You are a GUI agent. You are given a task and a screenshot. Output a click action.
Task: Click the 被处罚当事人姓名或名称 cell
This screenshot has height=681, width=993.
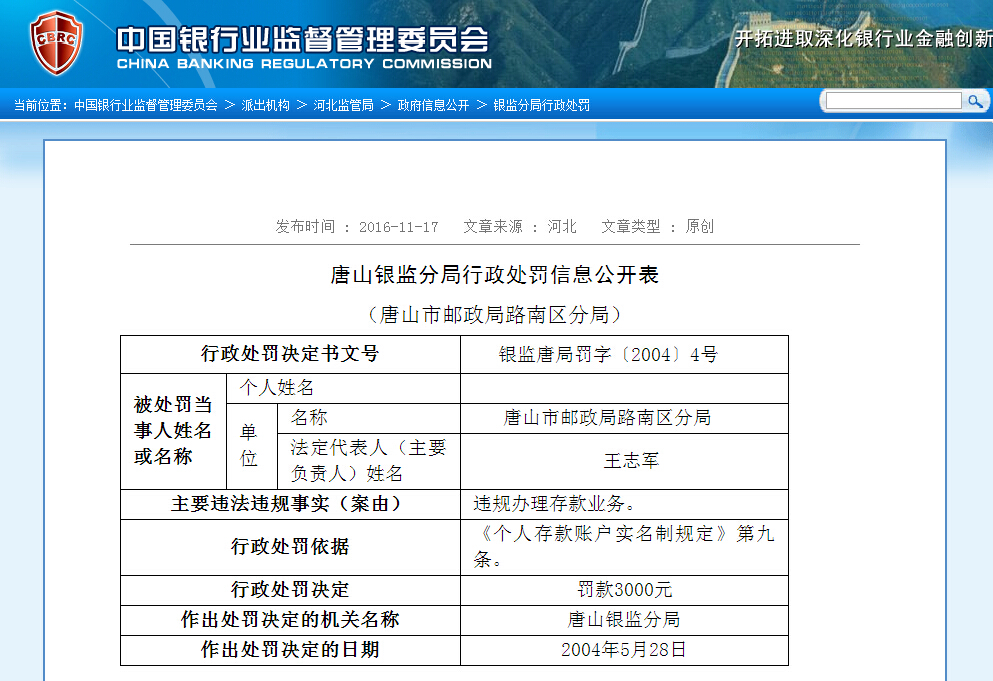tap(174, 431)
